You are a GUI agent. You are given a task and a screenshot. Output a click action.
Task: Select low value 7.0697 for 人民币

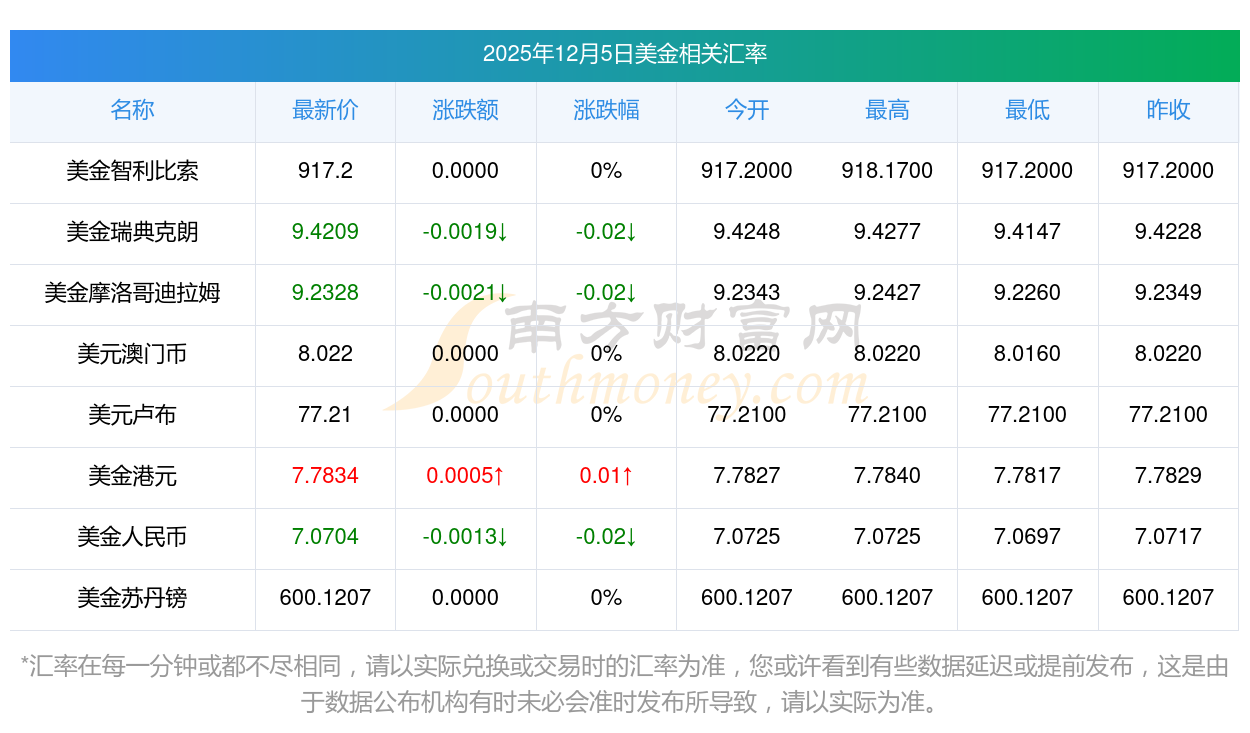coord(1027,537)
